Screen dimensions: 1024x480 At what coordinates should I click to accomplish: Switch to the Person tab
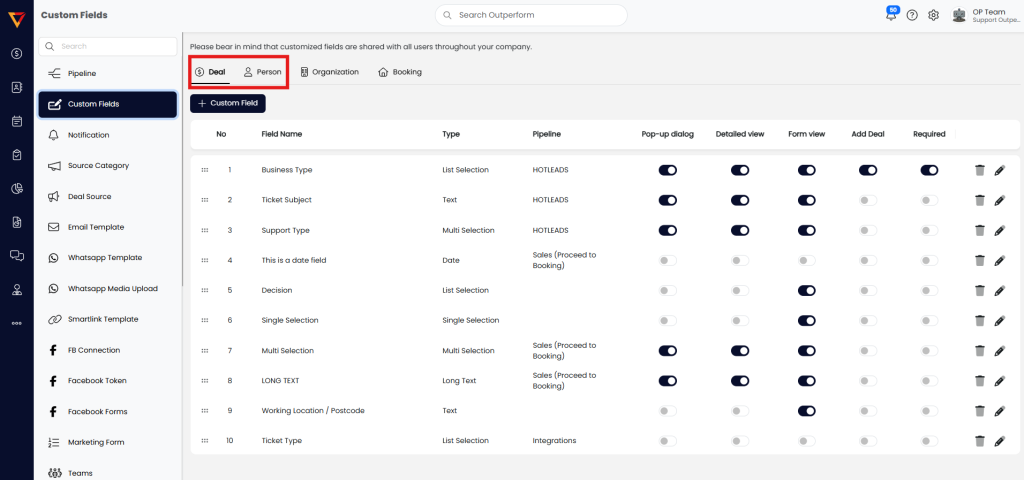click(263, 72)
